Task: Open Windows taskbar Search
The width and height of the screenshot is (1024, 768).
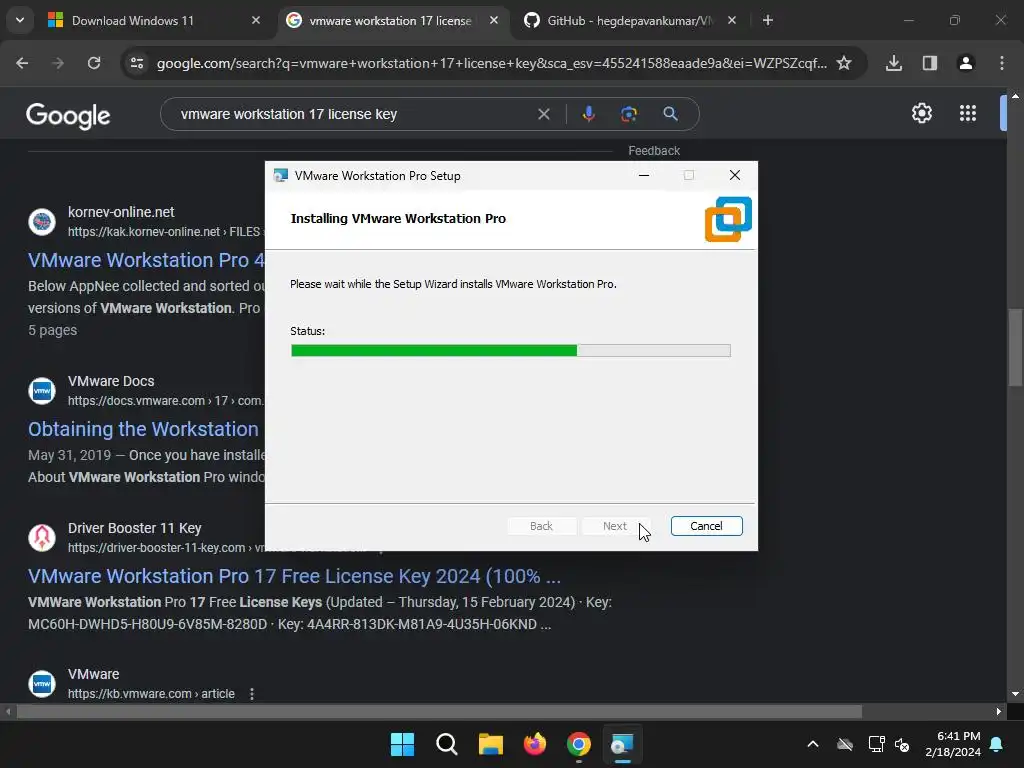Action: pyautogui.click(x=447, y=744)
